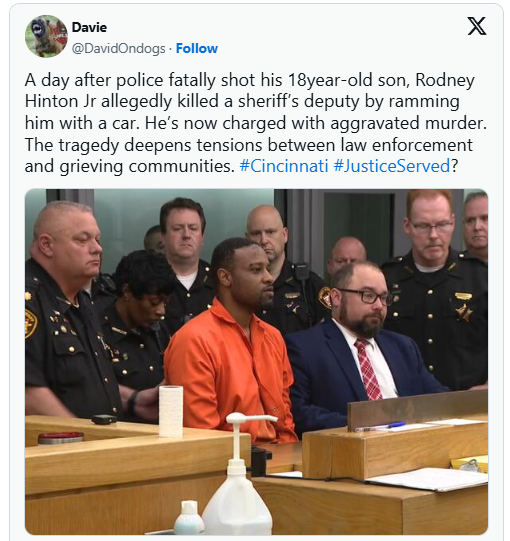510x541 pixels.
Task: Expand the courtroom photo attachment
Action: 256,362
